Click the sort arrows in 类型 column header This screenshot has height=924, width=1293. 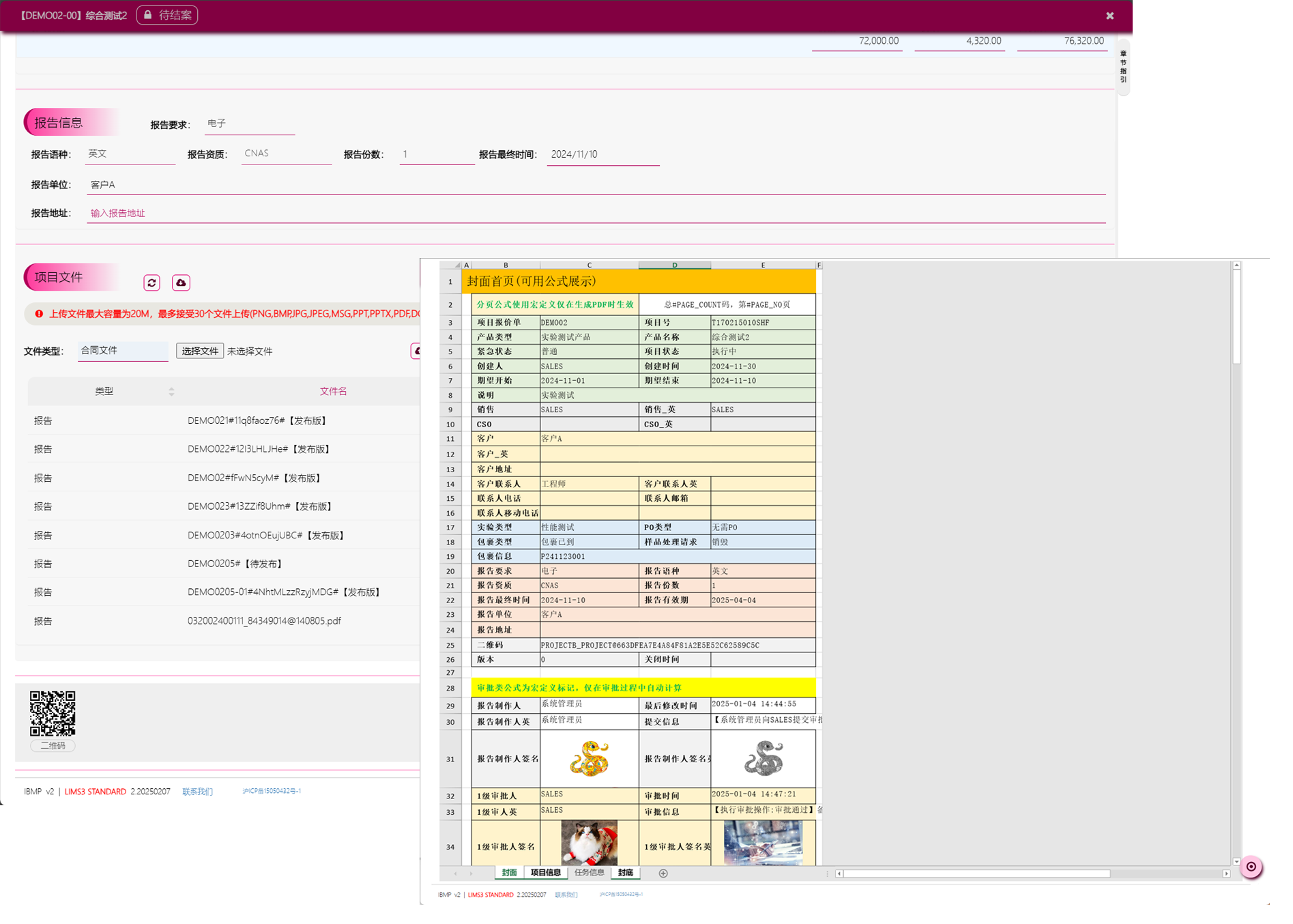tap(171, 392)
